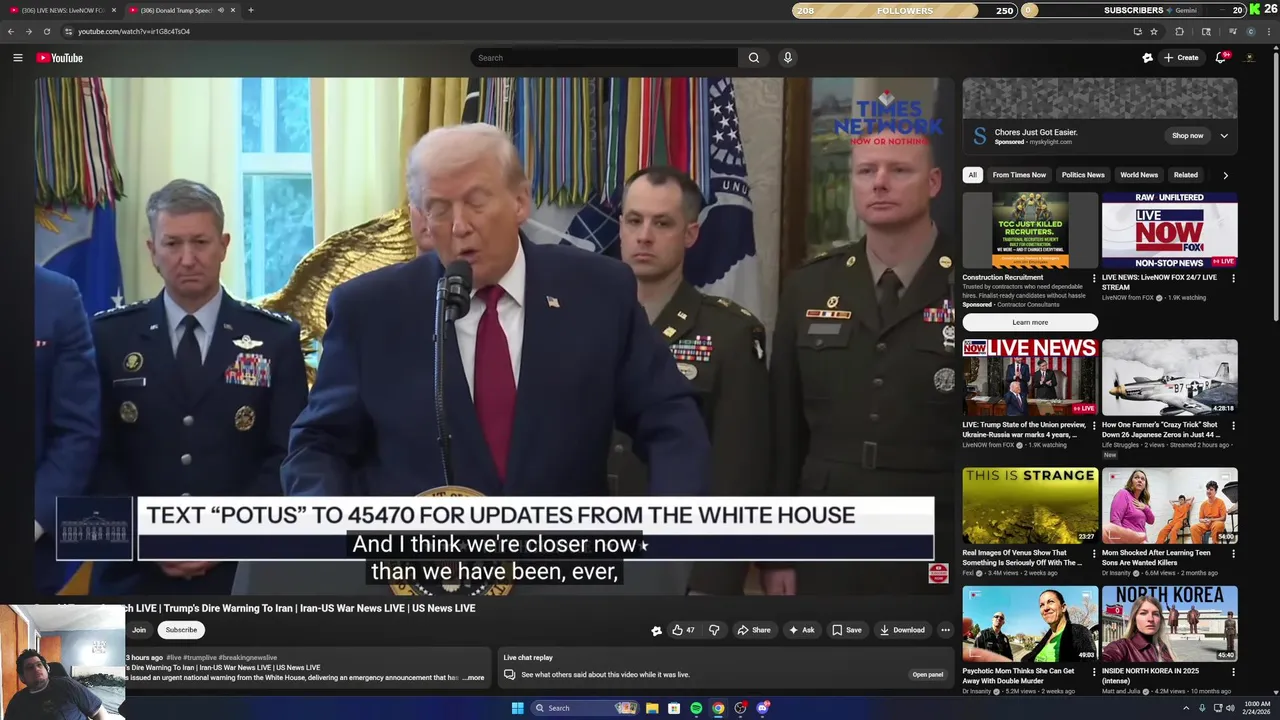Save the video to a playlist
This screenshot has width=1280, height=720.
(847, 630)
